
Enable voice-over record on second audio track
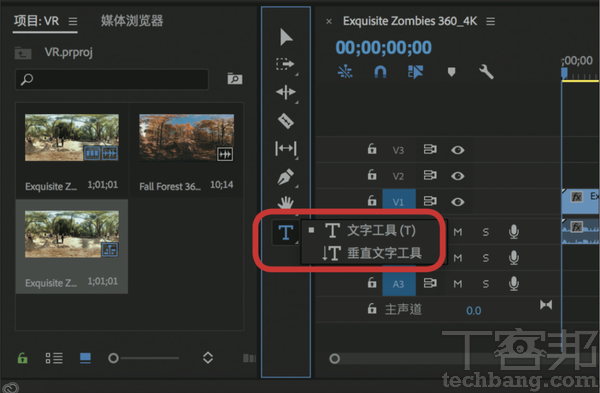pos(514,258)
